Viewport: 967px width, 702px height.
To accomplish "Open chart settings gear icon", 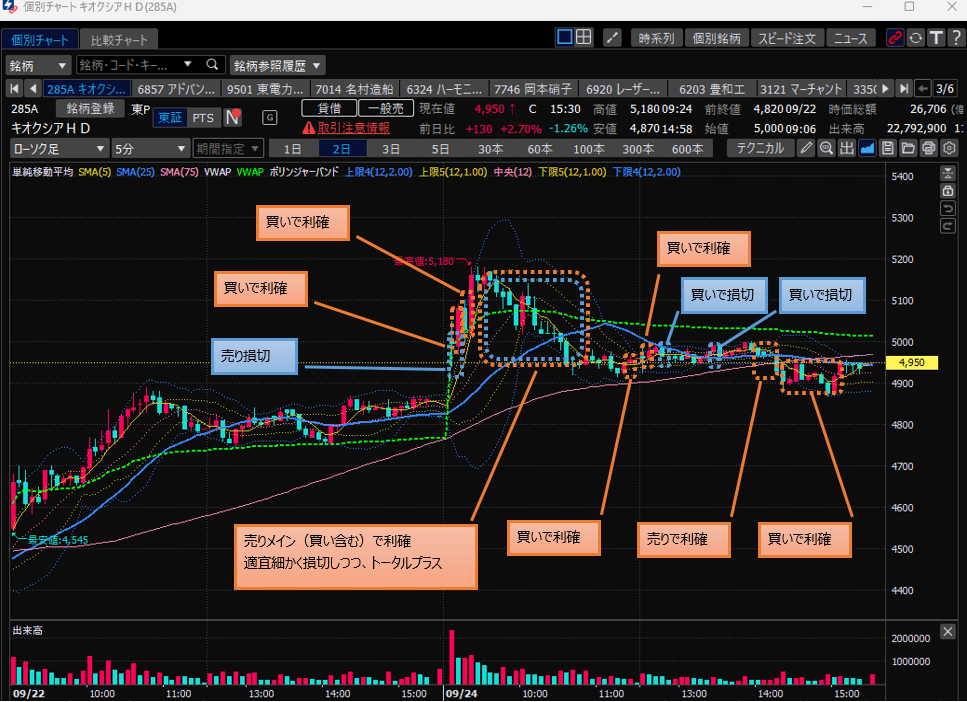I will (x=949, y=148).
